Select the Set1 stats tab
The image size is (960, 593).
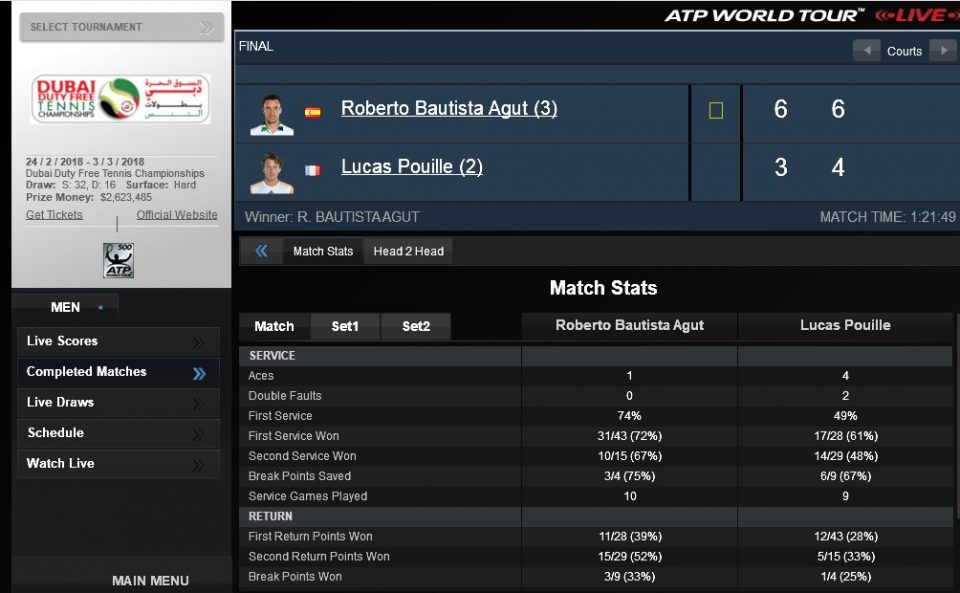coord(345,327)
